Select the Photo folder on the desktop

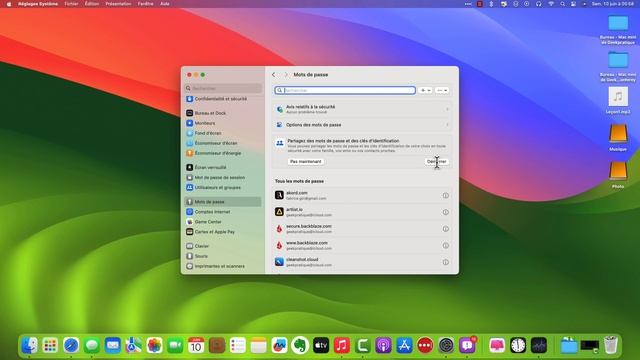tap(618, 175)
